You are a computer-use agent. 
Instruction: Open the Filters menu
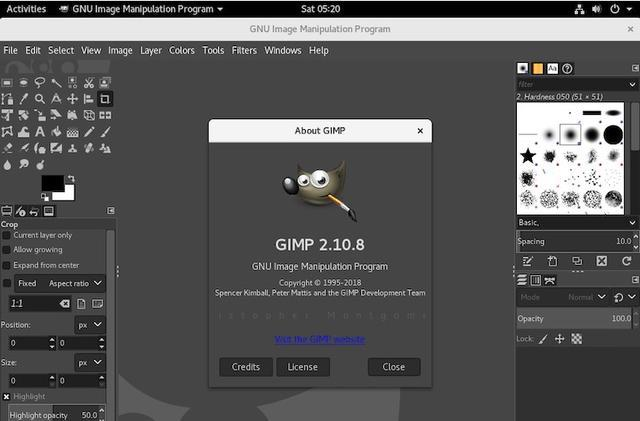[x=244, y=50]
